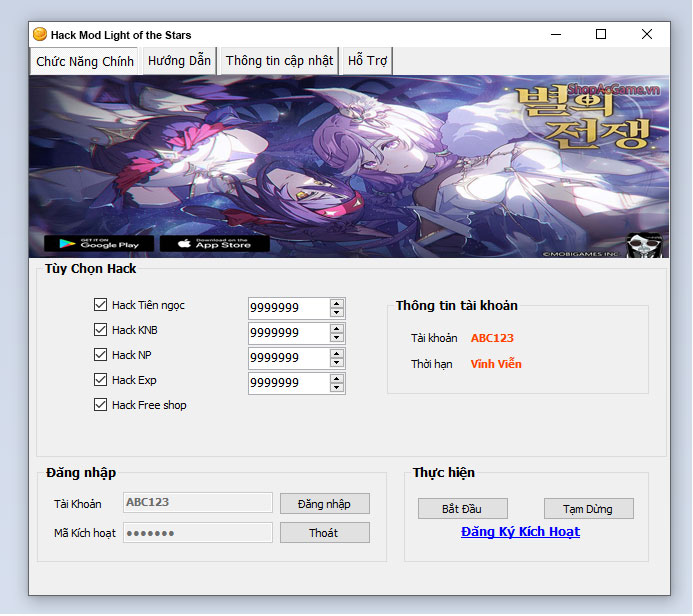The width and height of the screenshot is (693, 616).
Task: Decrease the Hack Exp value with down arrow
Action: click(x=337, y=388)
